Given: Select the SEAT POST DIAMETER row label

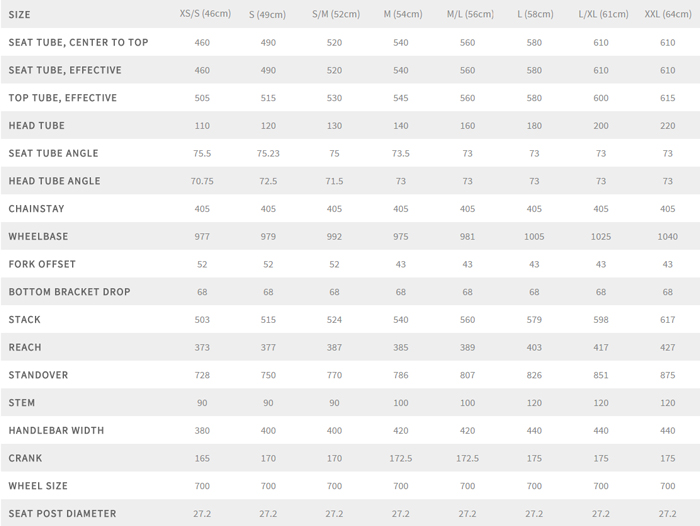Looking at the screenshot, I should point(62,513).
